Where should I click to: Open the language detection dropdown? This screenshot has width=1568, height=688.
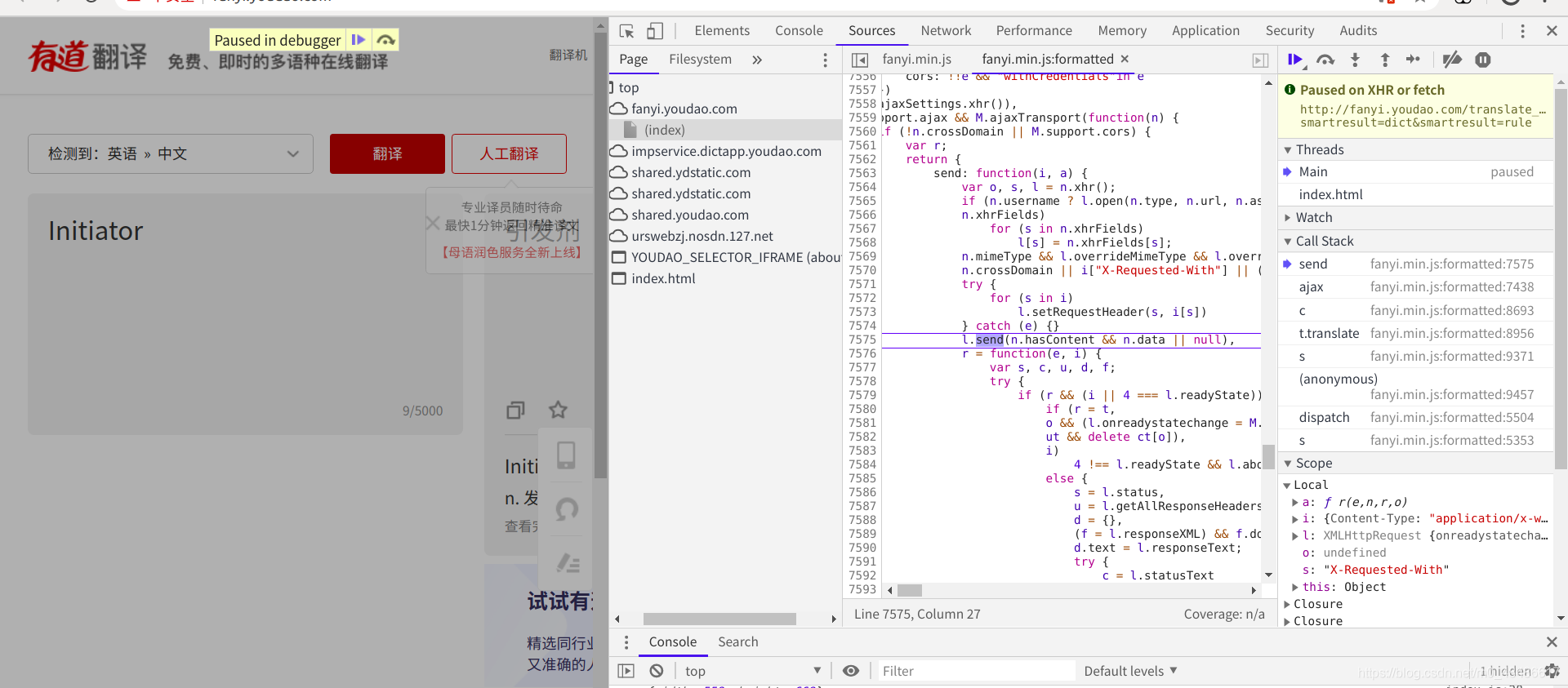click(x=171, y=154)
